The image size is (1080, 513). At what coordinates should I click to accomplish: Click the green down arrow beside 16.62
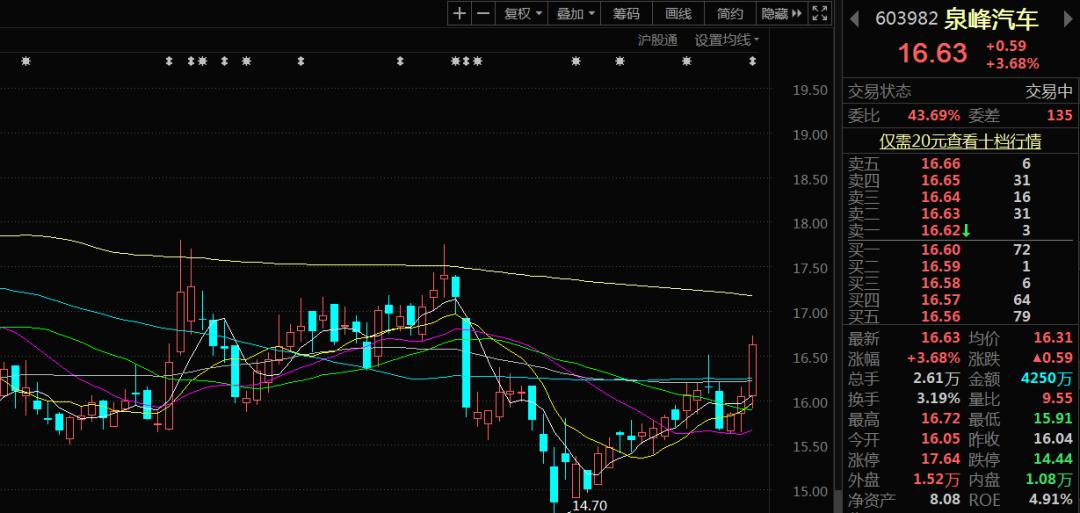pos(966,231)
